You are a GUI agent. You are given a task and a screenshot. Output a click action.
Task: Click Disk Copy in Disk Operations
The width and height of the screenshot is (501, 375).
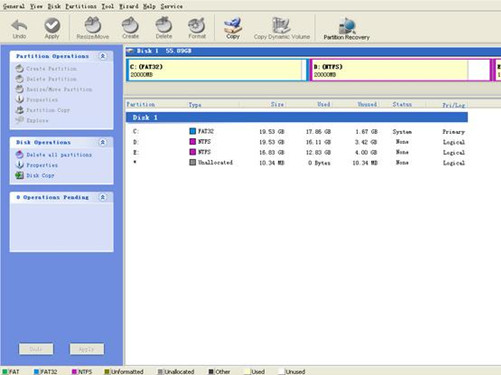[35, 175]
